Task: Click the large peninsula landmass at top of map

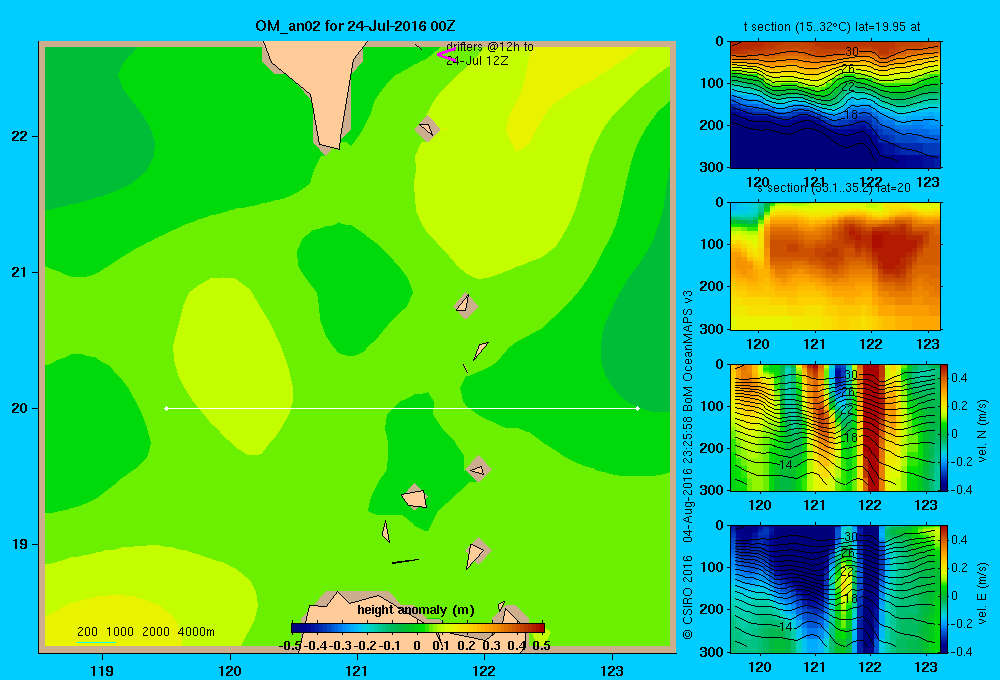Action: pyautogui.click(x=321, y=86)
